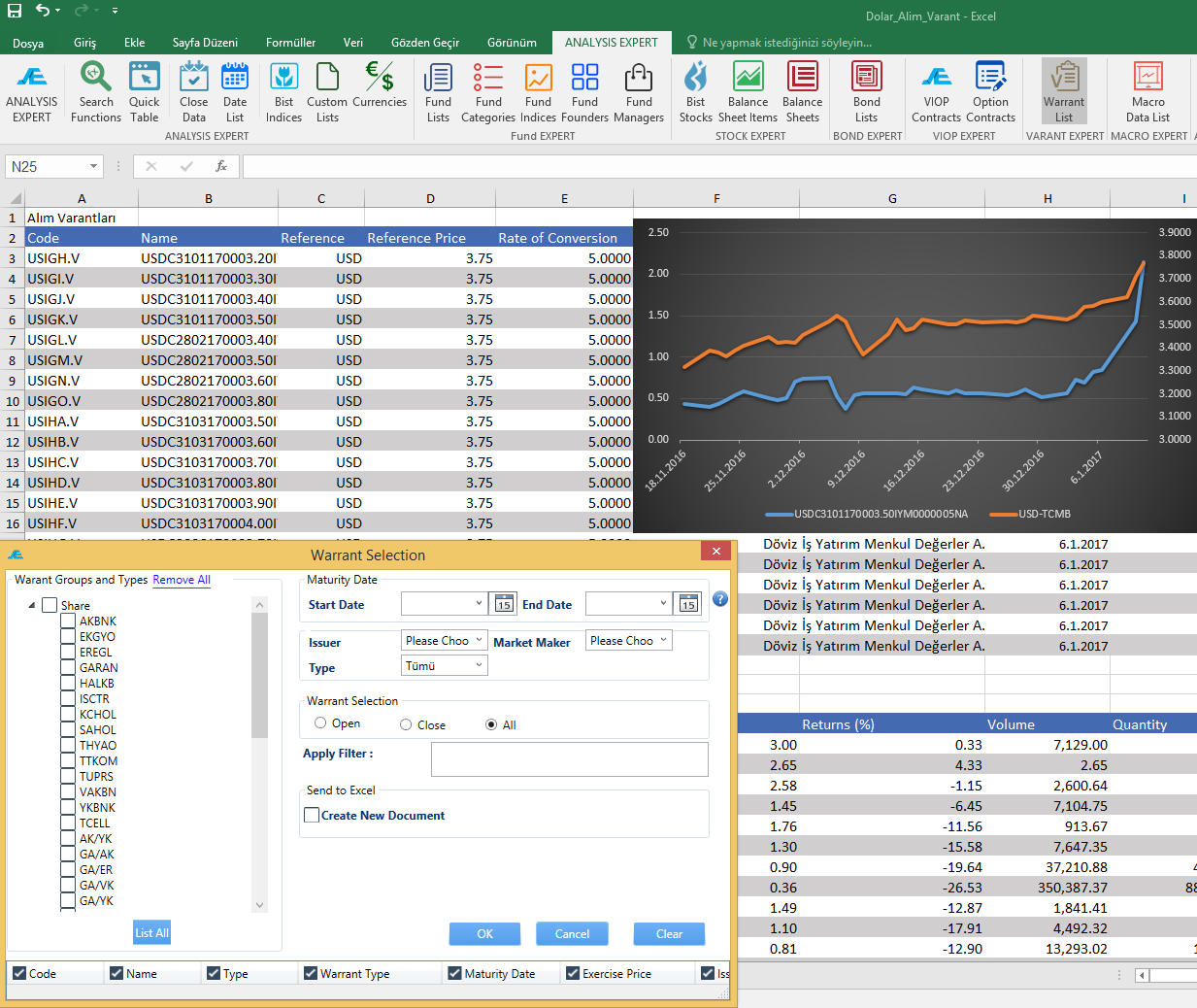Click the List All button
This screenshot has width=1197, height=1008.
(x=151, y=933)
